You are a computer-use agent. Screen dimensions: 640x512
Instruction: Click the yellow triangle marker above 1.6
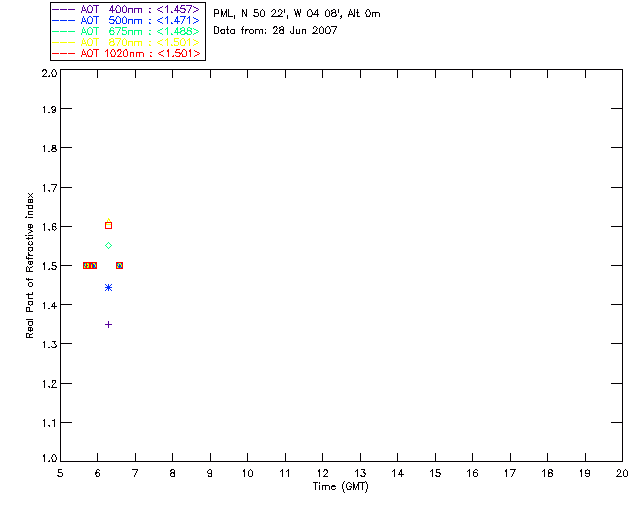click(109, 221)
